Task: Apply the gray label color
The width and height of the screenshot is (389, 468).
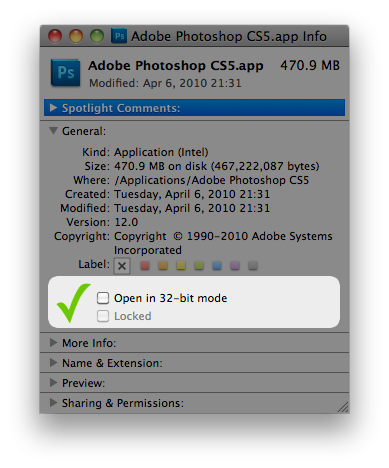Action: 253,265
